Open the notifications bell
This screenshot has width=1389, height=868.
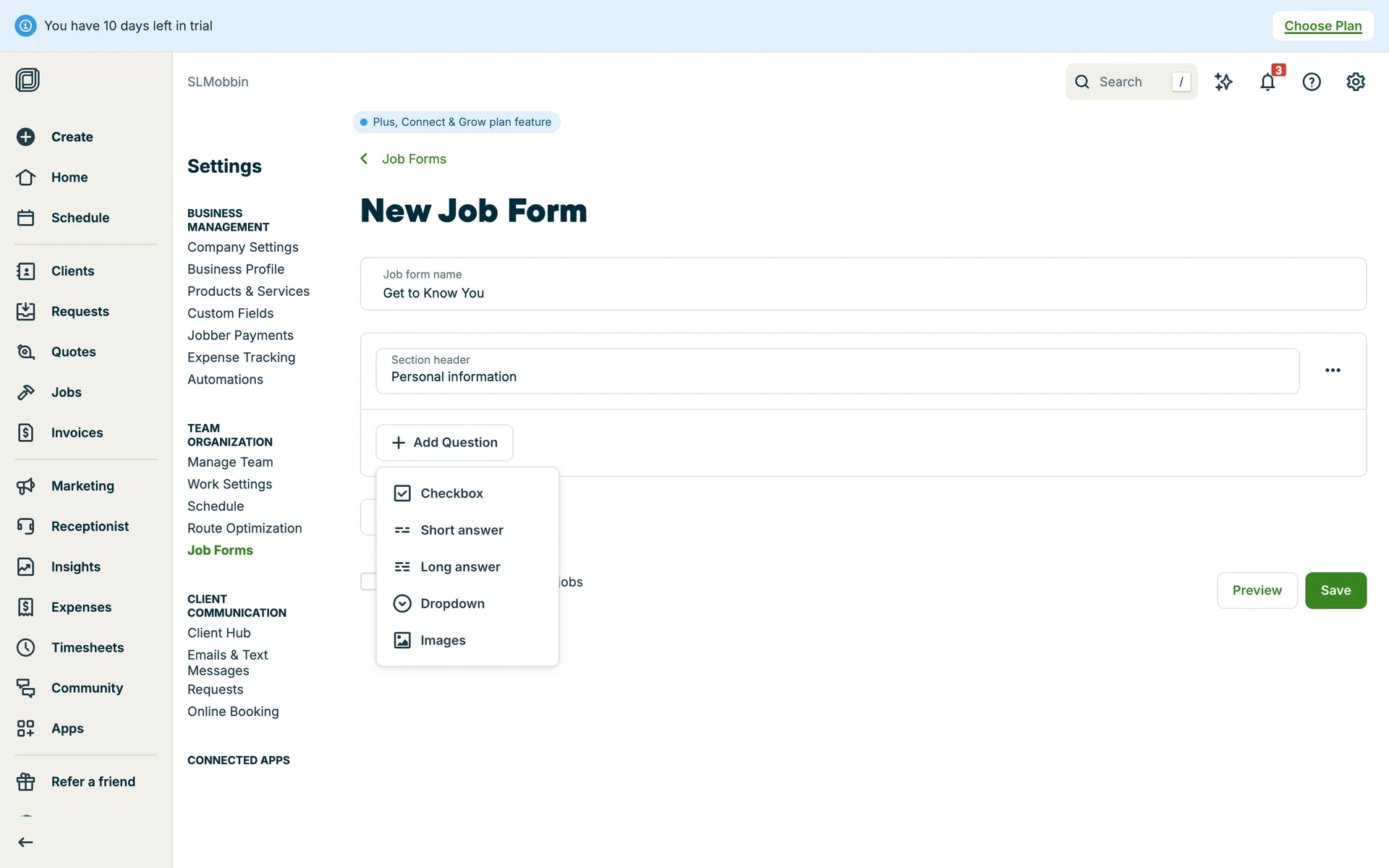pos(1267,82)
